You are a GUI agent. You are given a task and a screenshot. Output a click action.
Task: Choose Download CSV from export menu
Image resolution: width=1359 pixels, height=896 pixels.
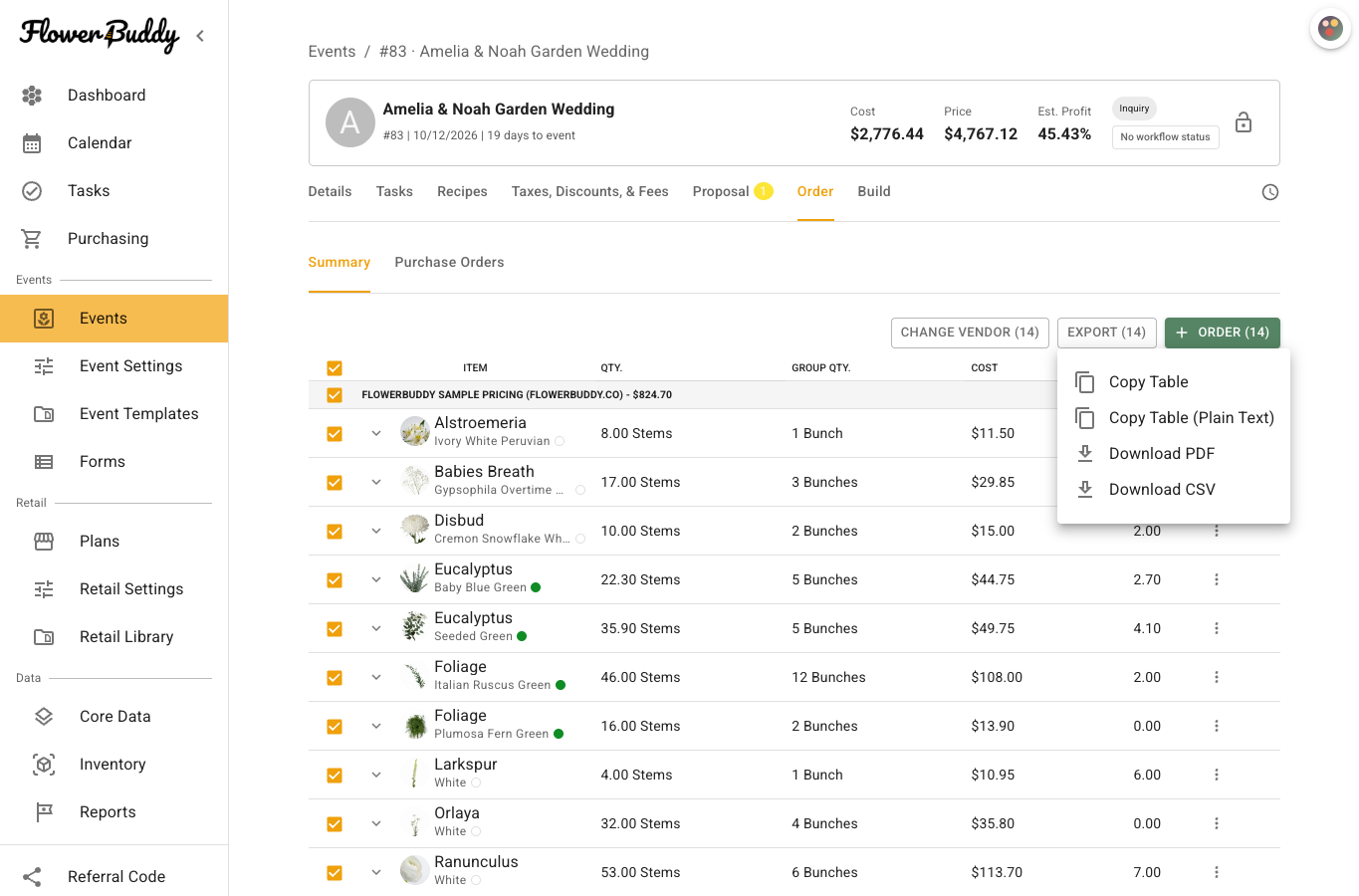click(x=1174, y=490)
